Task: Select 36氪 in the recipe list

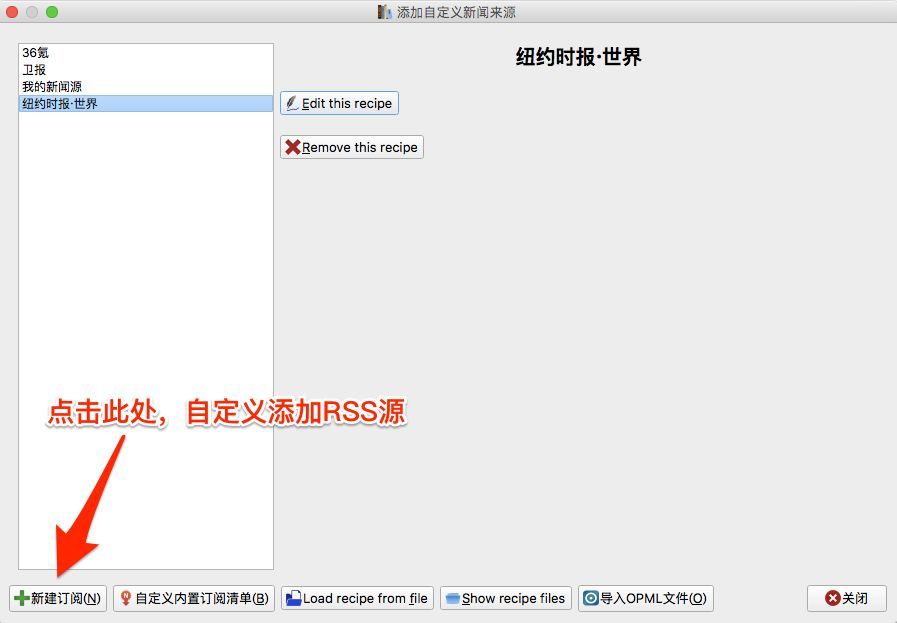Action: coord(146,53)
